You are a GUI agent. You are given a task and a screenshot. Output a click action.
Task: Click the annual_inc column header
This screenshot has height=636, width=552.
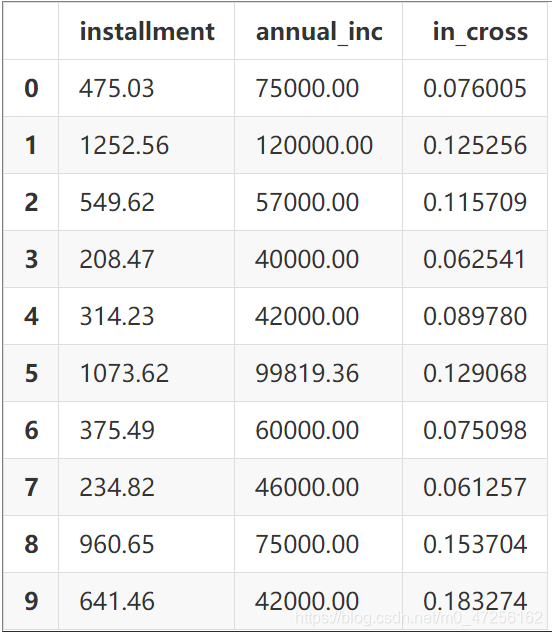[319, 32]
